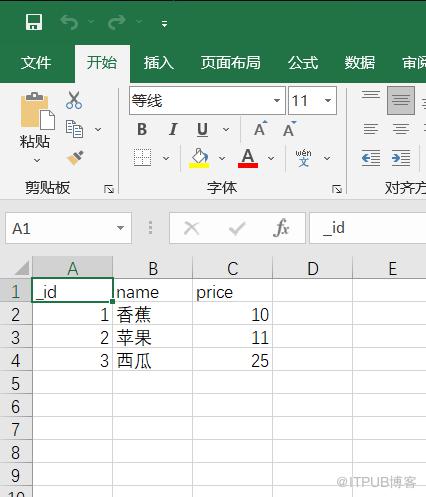The height and width of the screenshot is (497, 426).
Task: Click the formula bar Cancel X icon
Action: tap(192, 229)
